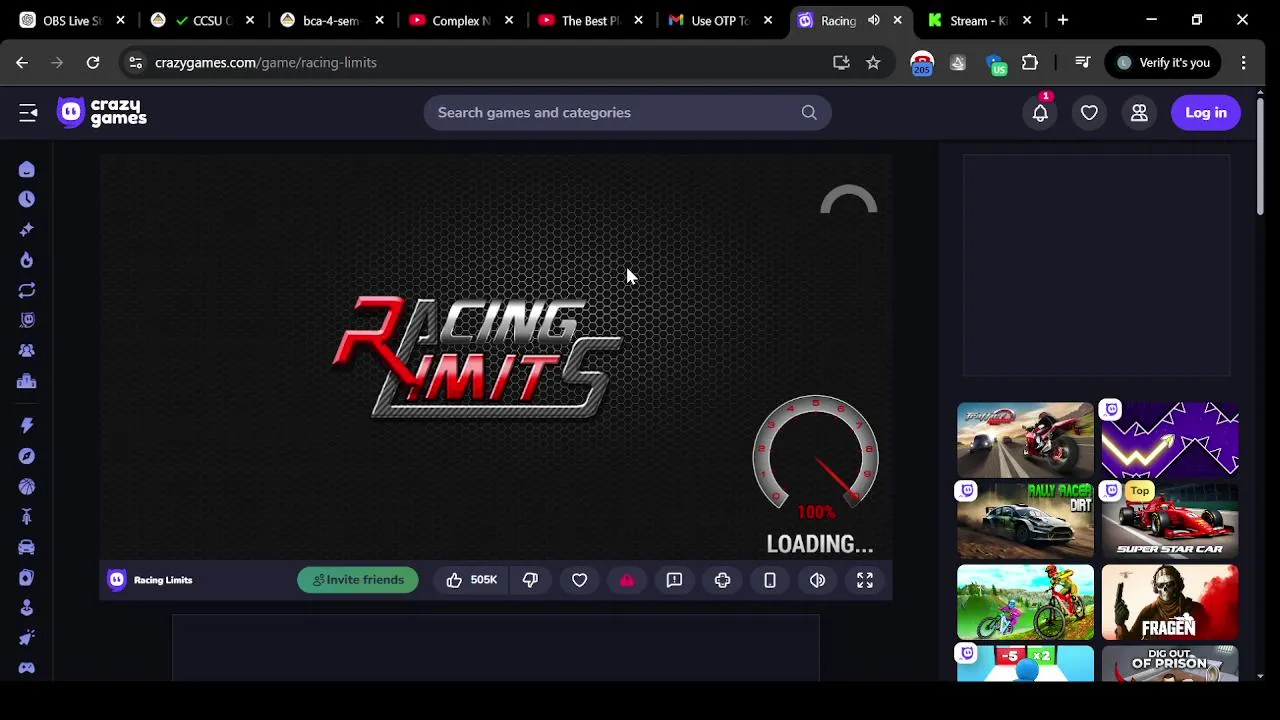Open the hamburger sidebar menu
This screenshot has width=1280, height=720.
tap(28, 113)
